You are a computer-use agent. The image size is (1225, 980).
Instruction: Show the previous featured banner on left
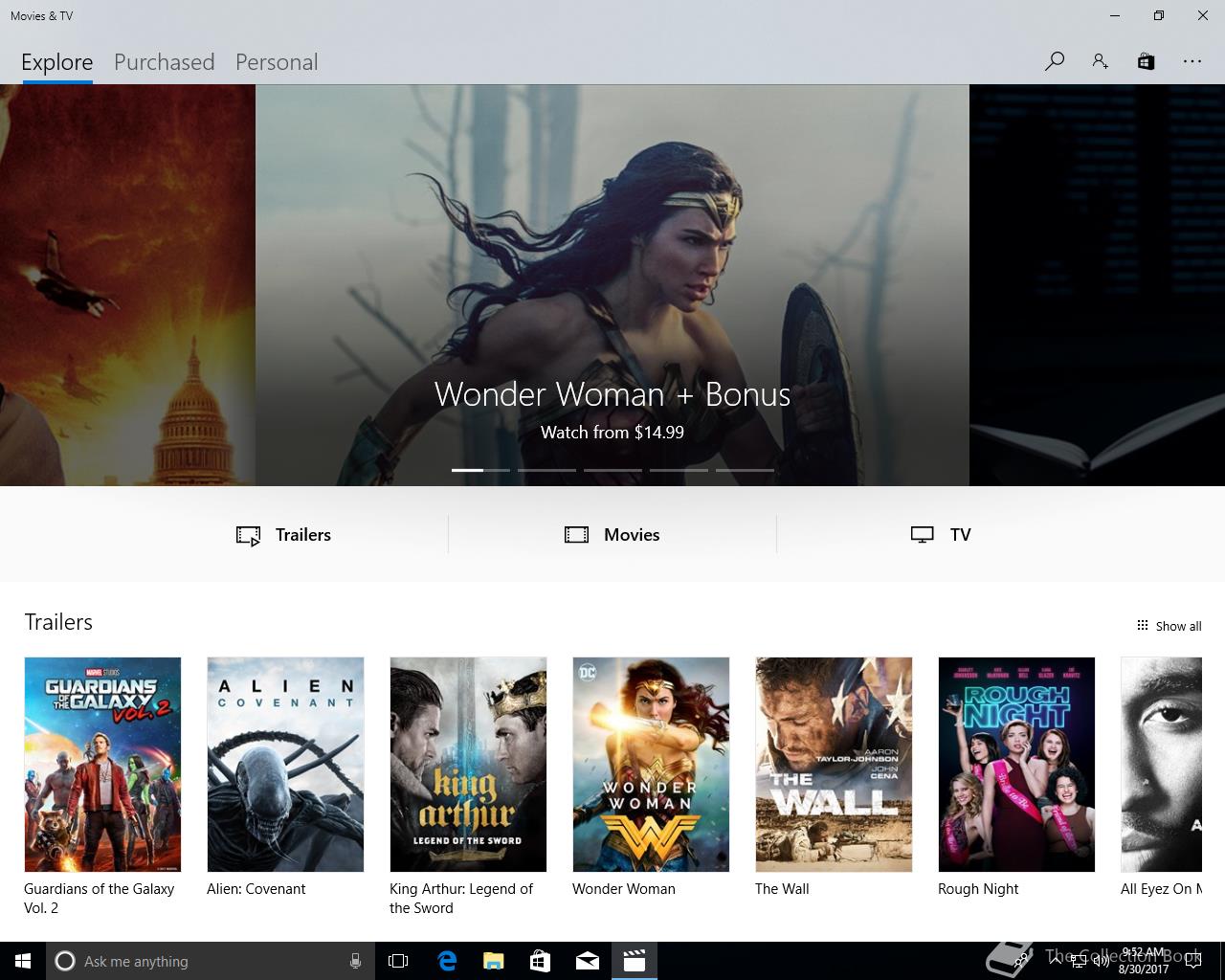(x=127, y=285)
